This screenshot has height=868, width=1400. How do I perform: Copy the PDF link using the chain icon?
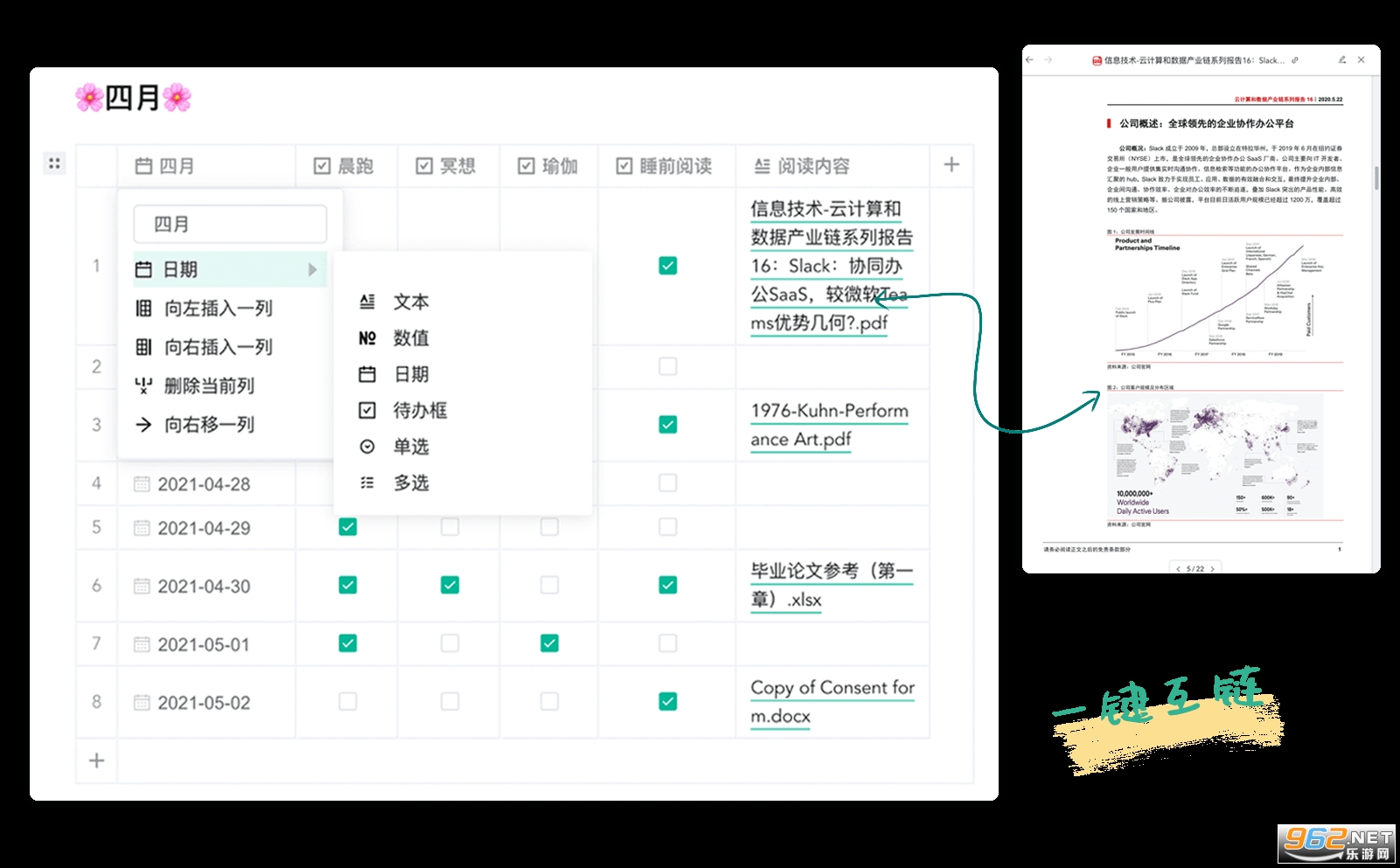pyautogui.click(x=1295, y=60)
